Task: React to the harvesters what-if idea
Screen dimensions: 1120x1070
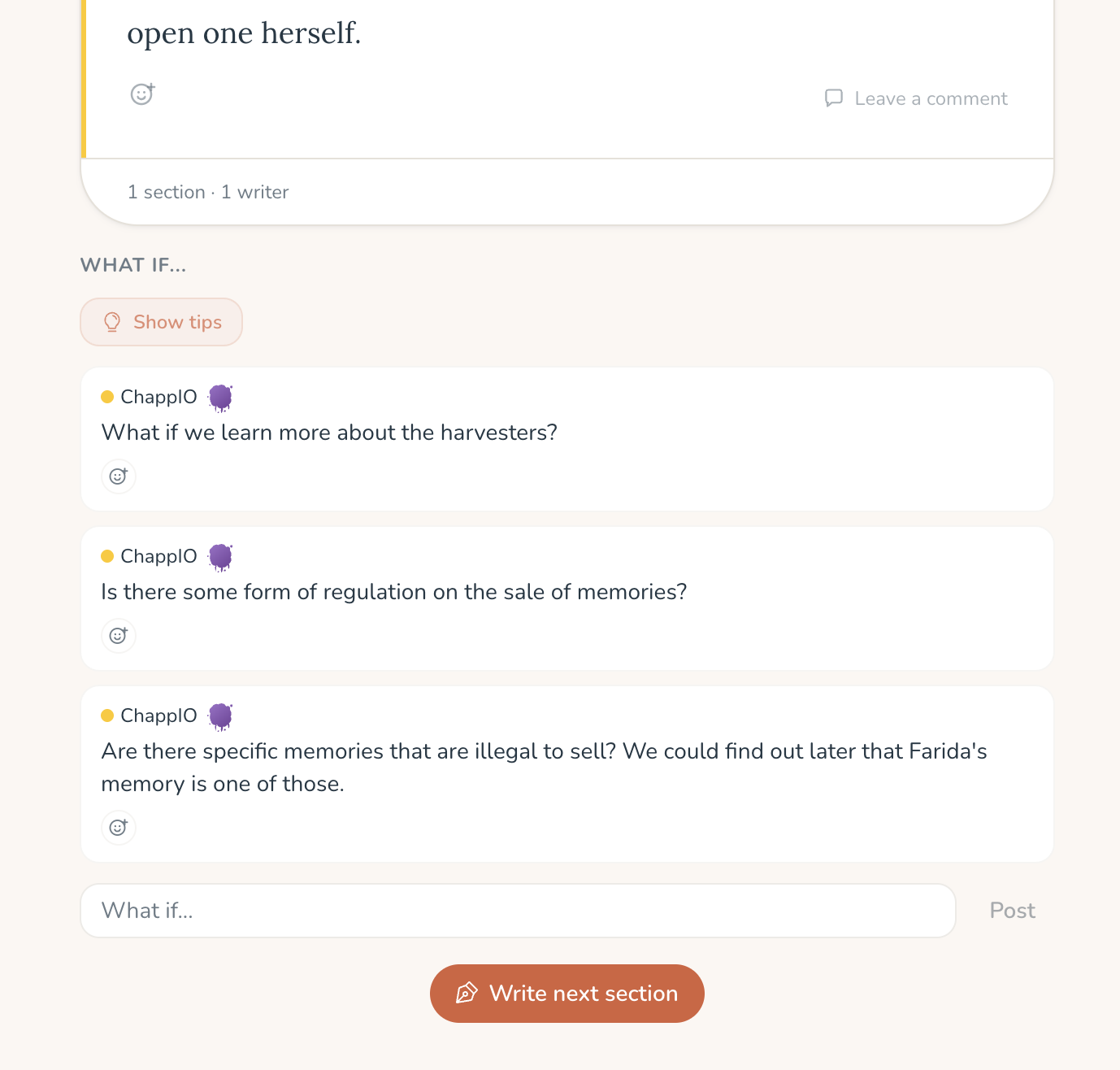Action: tap(119, 476)
